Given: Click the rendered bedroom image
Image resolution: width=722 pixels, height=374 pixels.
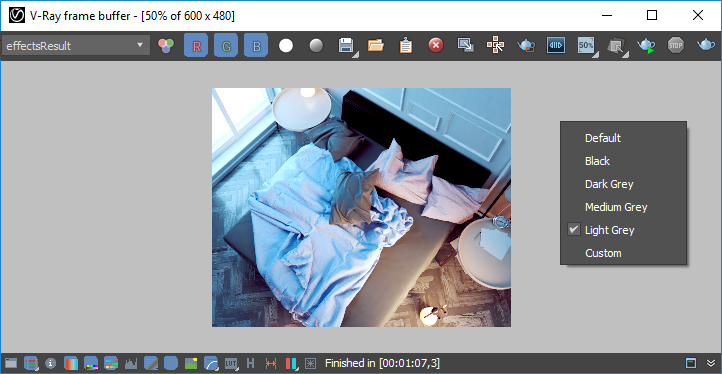Looking at the screenshot, I should (361, 207).
